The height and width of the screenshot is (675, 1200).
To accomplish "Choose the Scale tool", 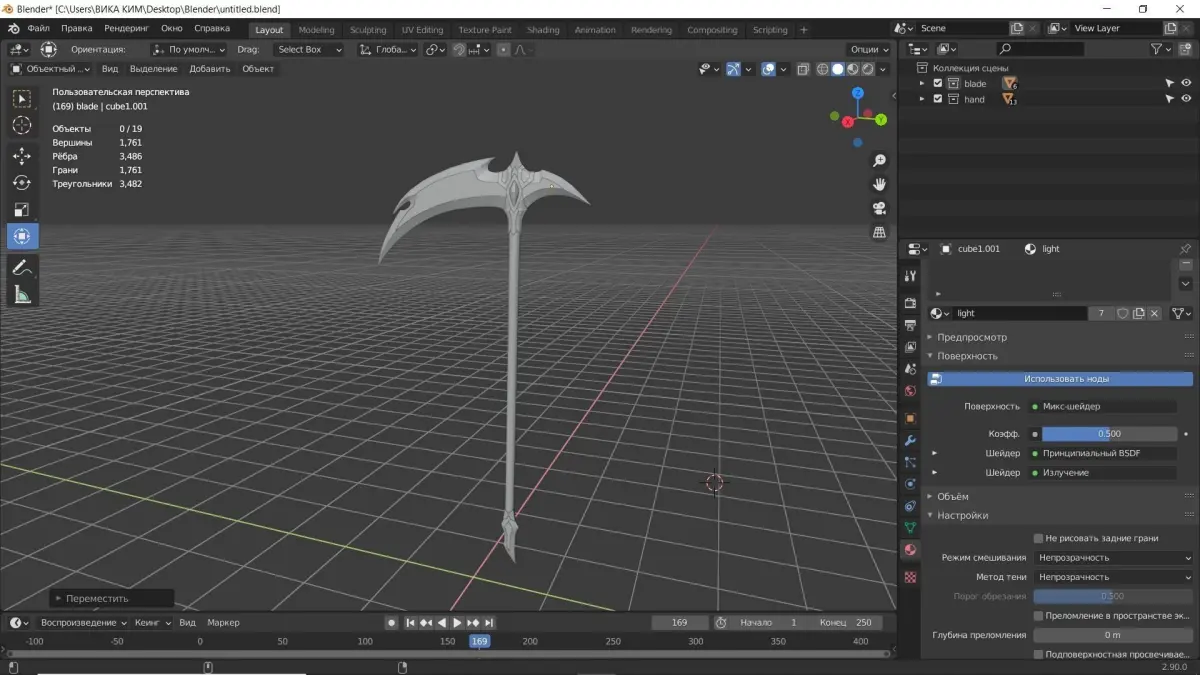I will tap(22, 210).
